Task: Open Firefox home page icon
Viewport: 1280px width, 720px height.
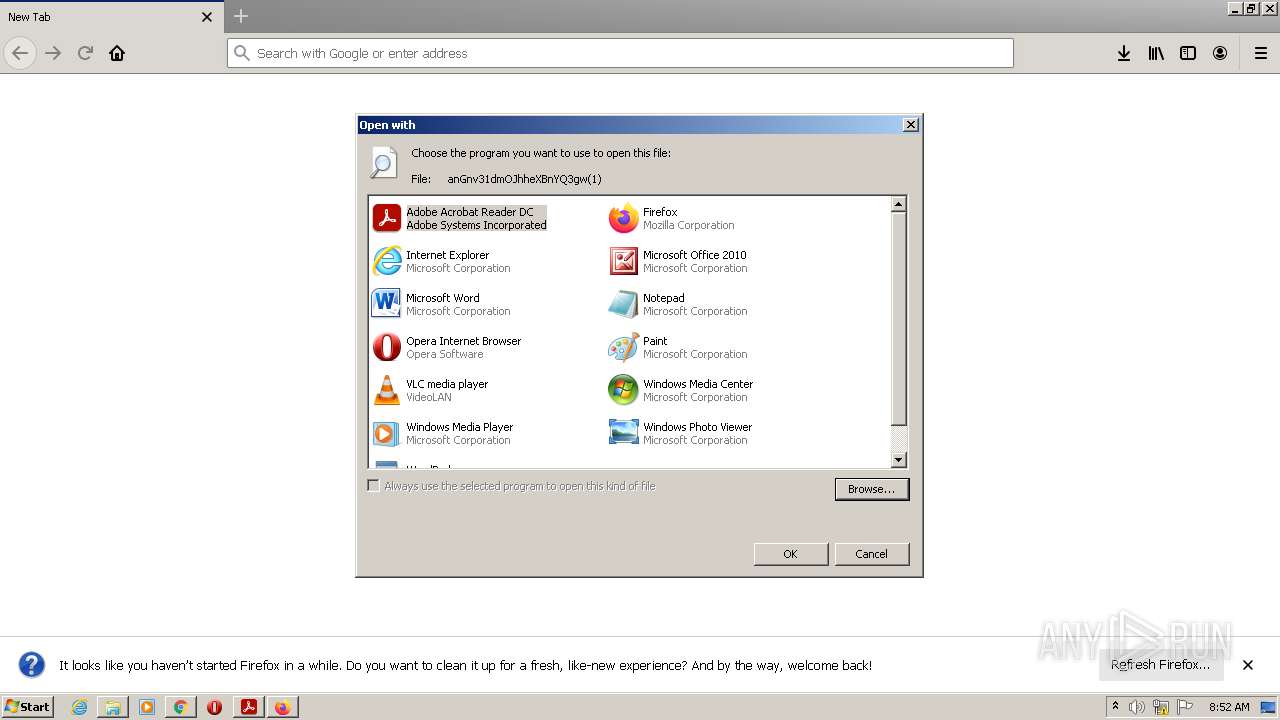Action: click(x=117, y=53)
